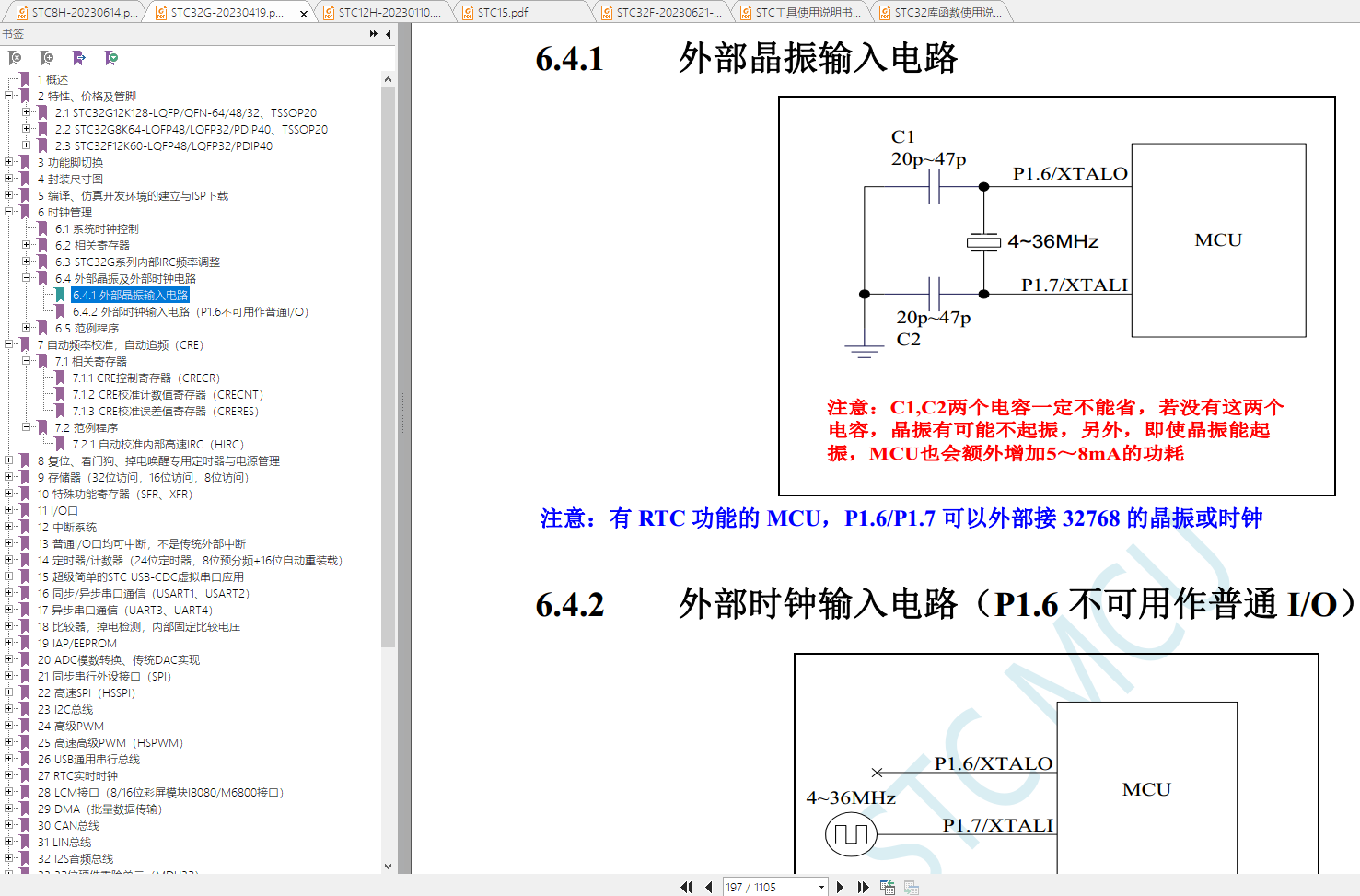Open bookmark 26 USB通用串行总线
The image size is (1360, 896).
(x=88, y=759)
